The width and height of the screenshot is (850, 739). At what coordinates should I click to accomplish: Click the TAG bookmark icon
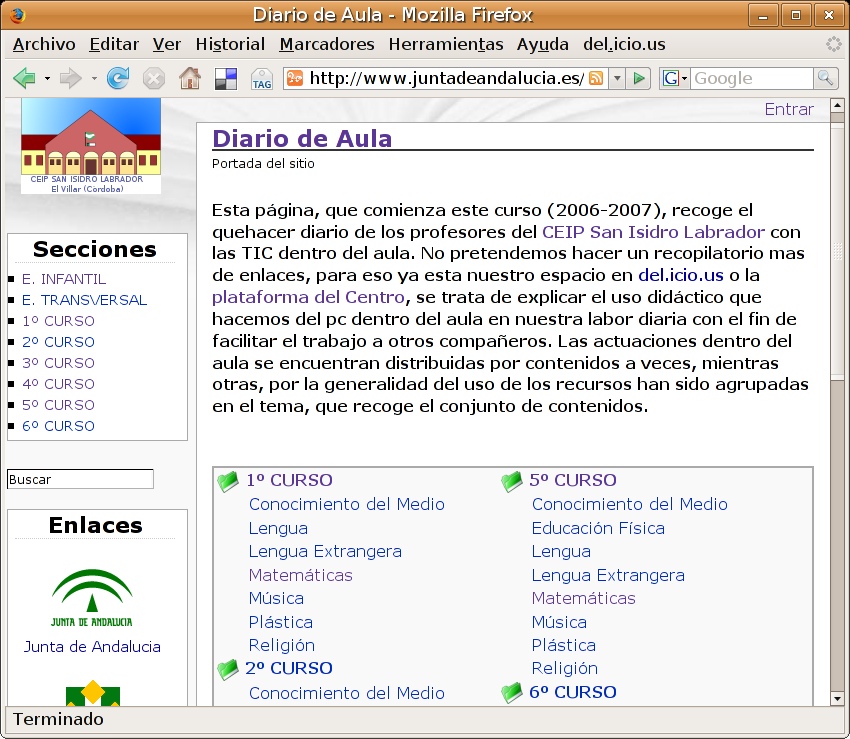coord(261,79)
